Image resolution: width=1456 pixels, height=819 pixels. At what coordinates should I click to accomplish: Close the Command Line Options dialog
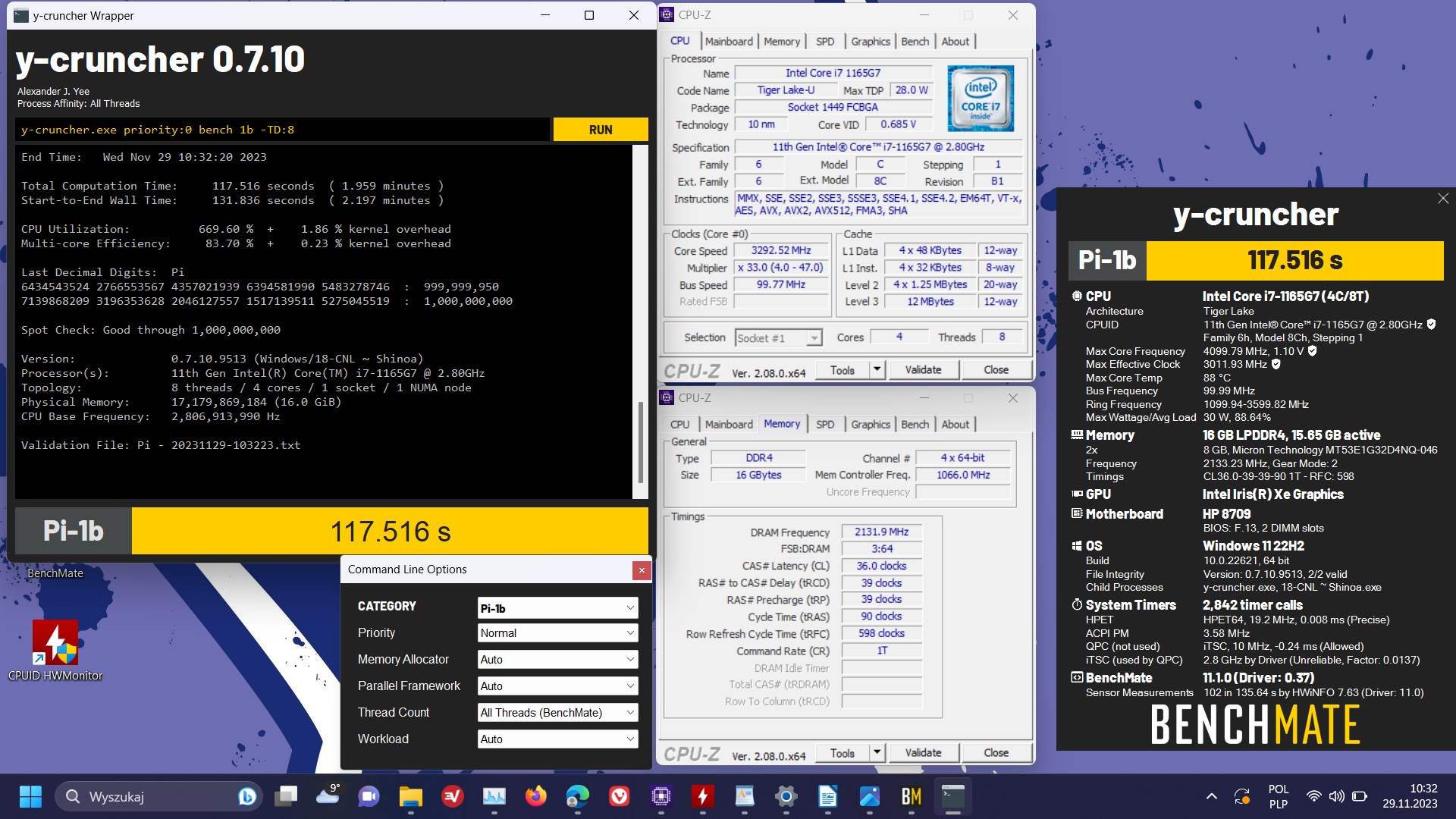pyautogui.click(x=642, y=570)
